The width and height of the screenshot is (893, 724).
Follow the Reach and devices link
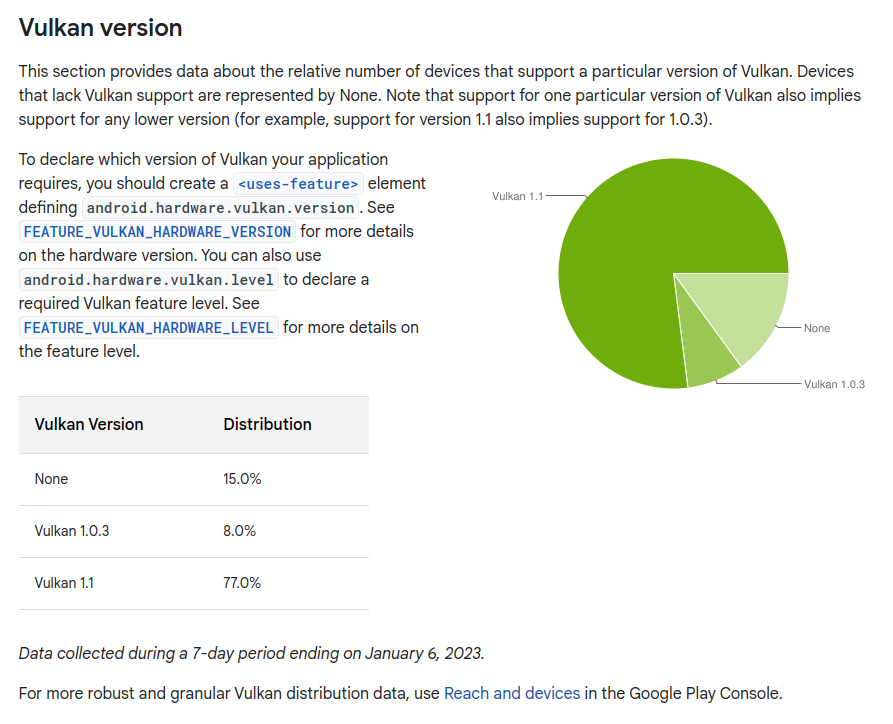point(511,693)
